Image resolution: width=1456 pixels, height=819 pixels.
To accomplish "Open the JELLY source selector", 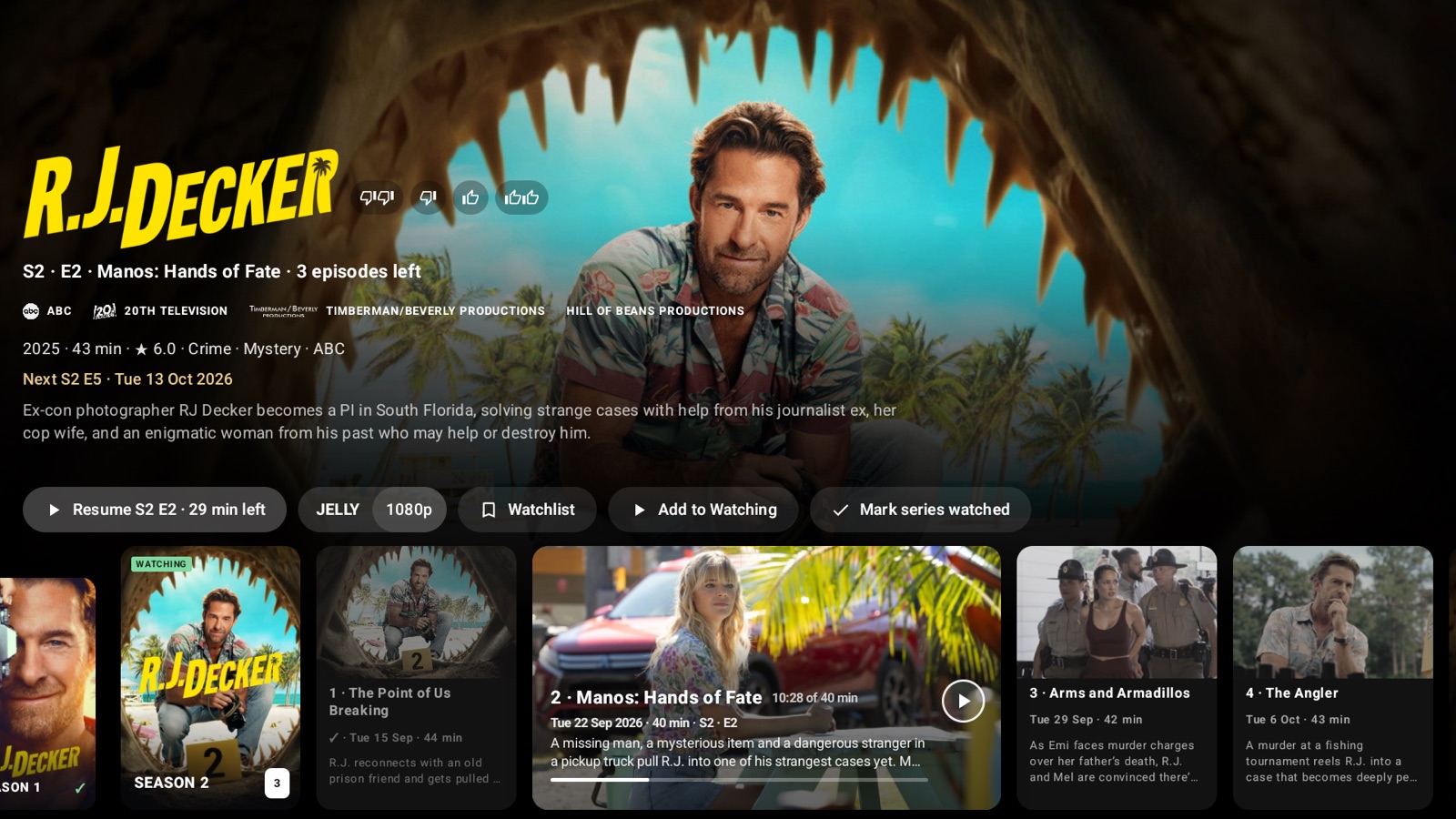I will [x=337, y=510].
